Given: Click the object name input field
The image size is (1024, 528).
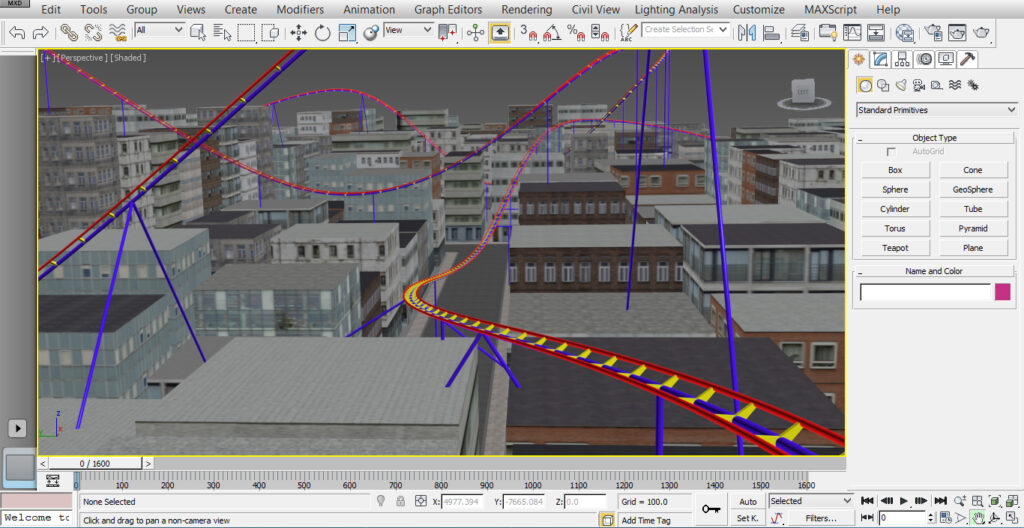Looking at the screenshot, I should point(925,292).
